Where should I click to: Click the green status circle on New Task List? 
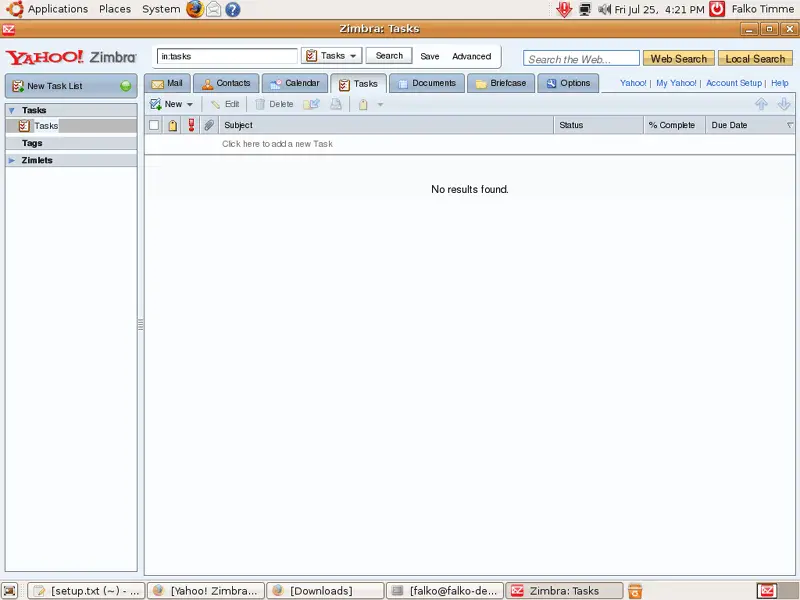click(126, 86)
